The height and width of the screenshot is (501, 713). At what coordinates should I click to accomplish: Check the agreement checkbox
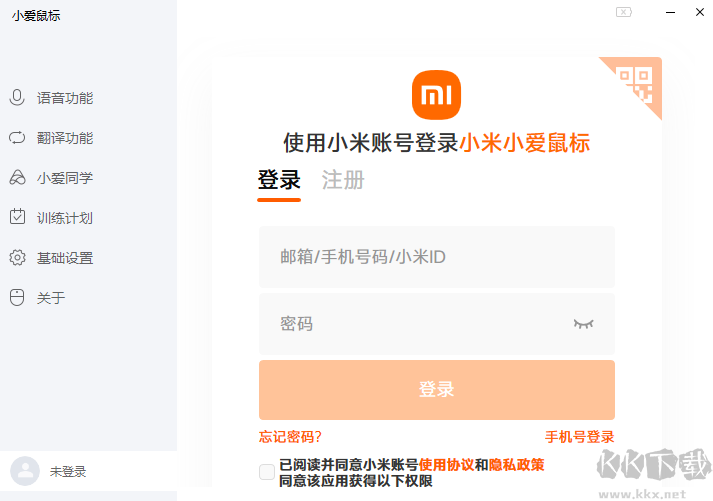tap(267, 472)
